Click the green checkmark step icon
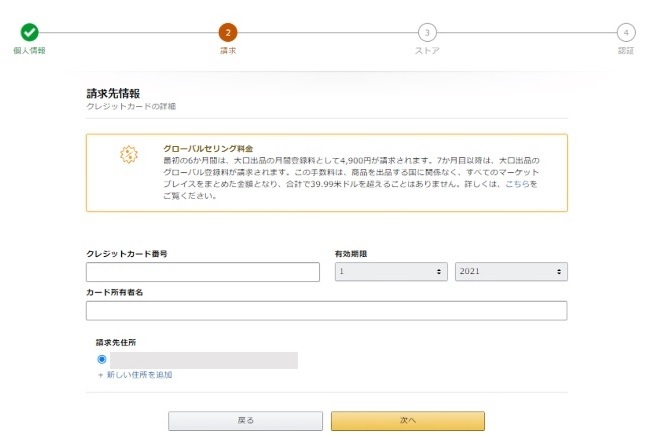The image size is (669, 448). coord(29,32)
